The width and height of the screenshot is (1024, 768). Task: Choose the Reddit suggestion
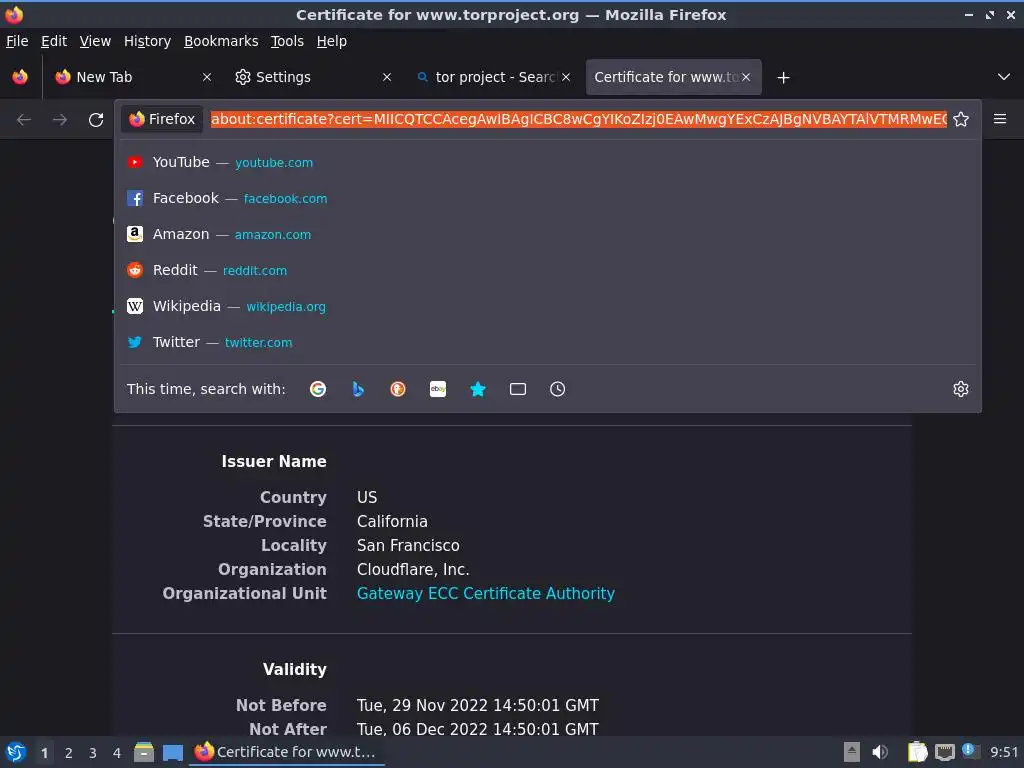[548, 270]
